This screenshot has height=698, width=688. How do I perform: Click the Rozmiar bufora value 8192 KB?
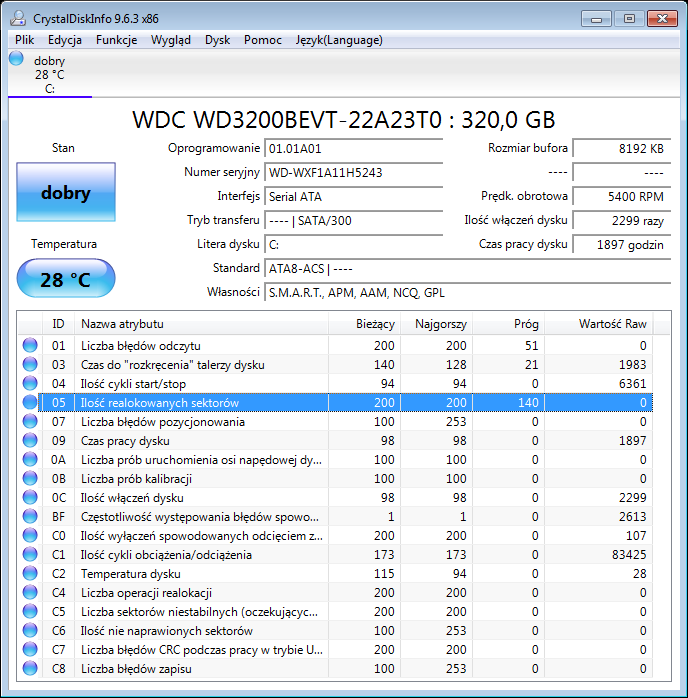tap(622, 149)
